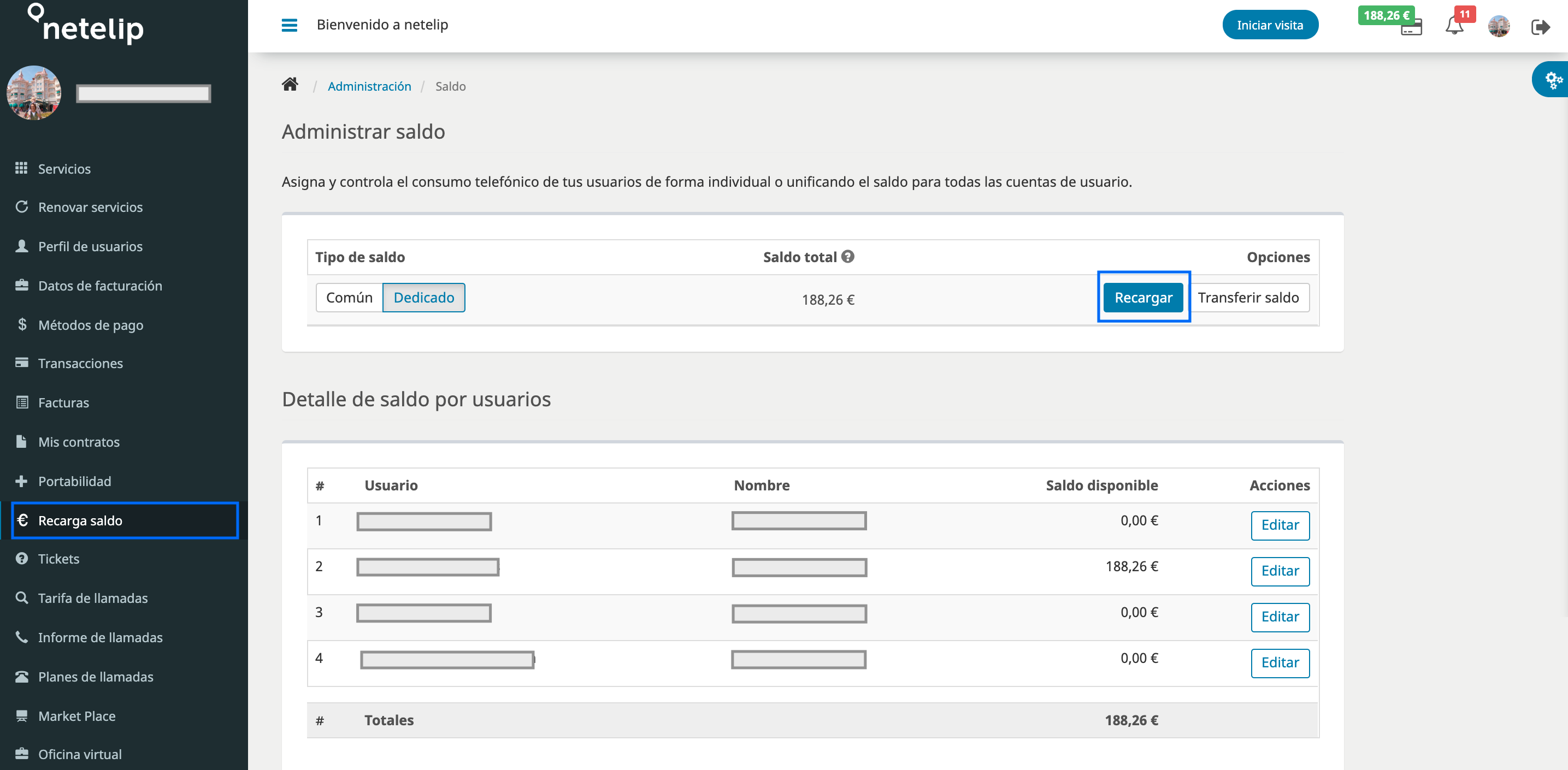
Task: Click Iniciar visita button
Action: pos(1270,25)
